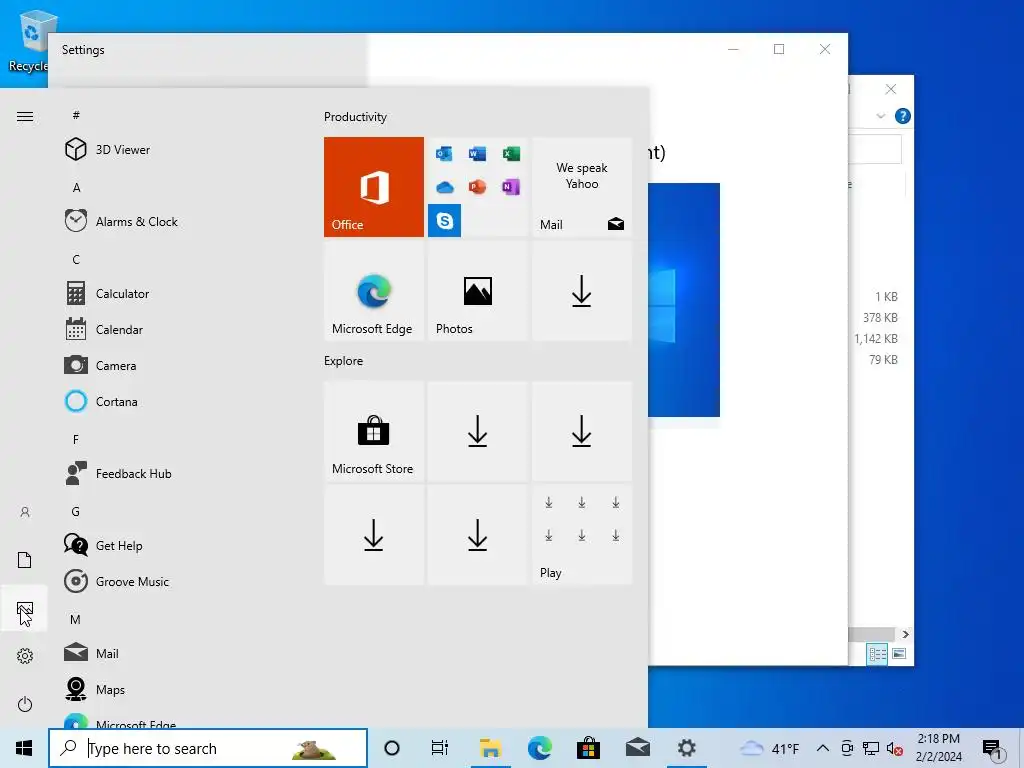Focus the taskbar search box
The width and height of the screenshot is (1024, 768).
point(208,748)
